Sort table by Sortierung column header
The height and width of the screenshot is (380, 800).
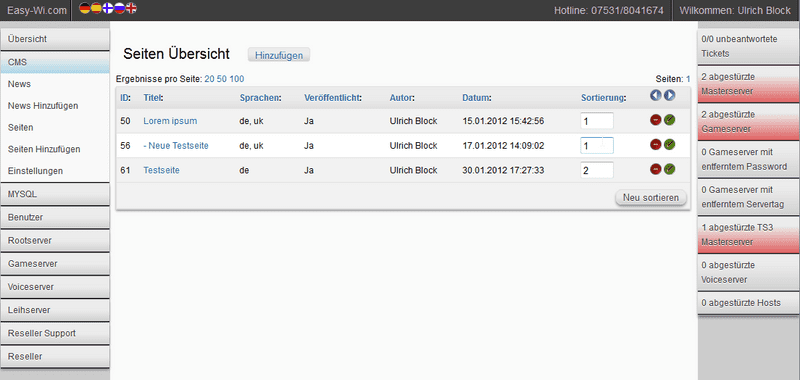coord(603,97)
